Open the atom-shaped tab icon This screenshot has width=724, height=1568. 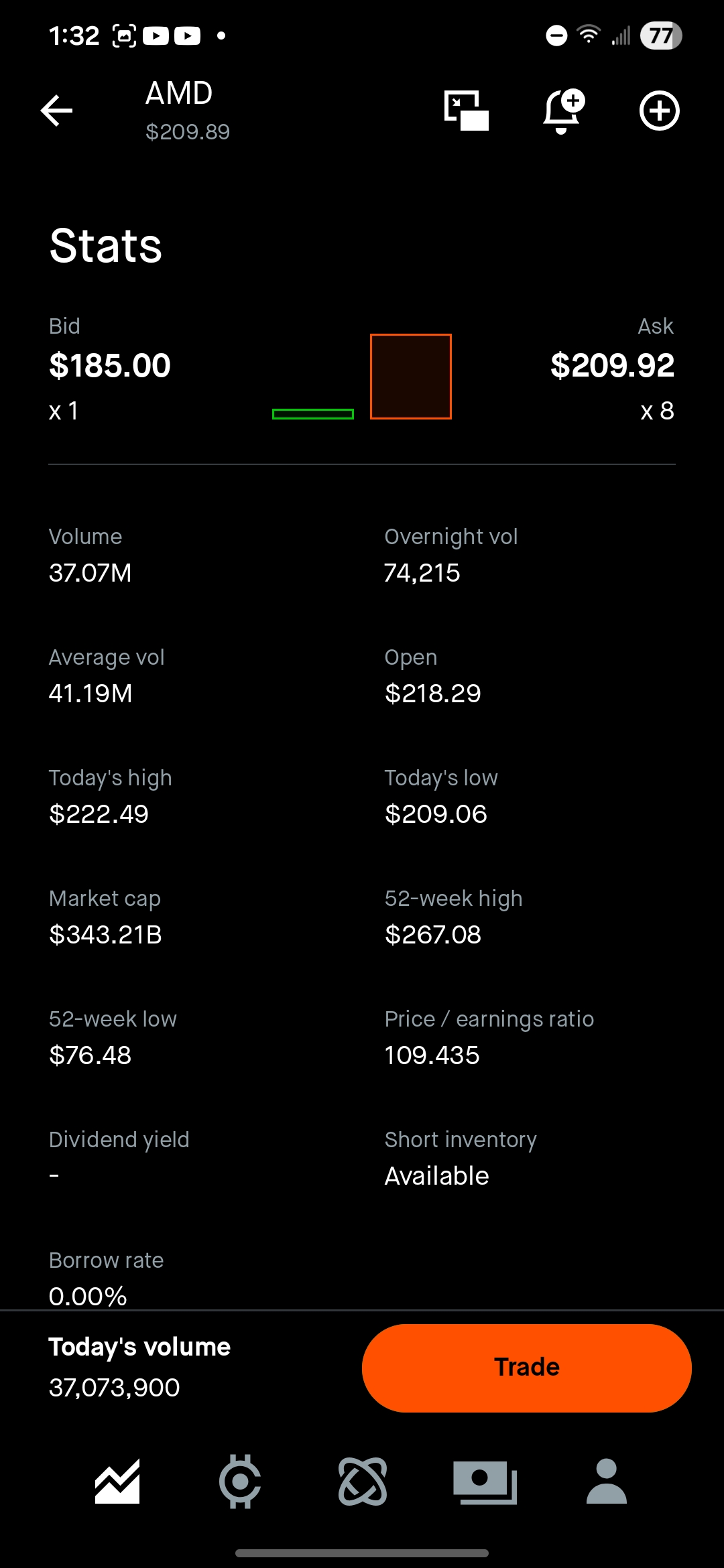pos(363,1481)
